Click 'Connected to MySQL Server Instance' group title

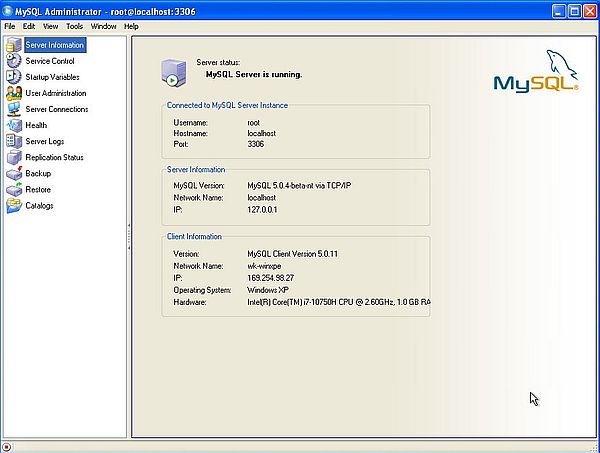pyautogui.click(x=227, y=105)
